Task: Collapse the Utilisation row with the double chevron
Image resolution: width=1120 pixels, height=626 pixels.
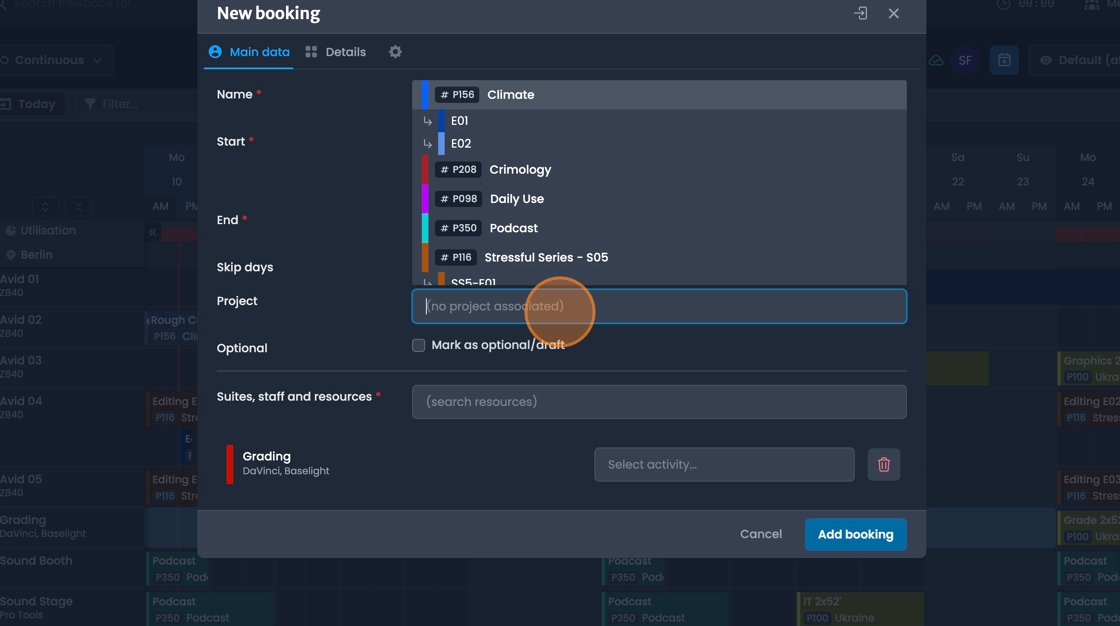Action: (151, 232)
